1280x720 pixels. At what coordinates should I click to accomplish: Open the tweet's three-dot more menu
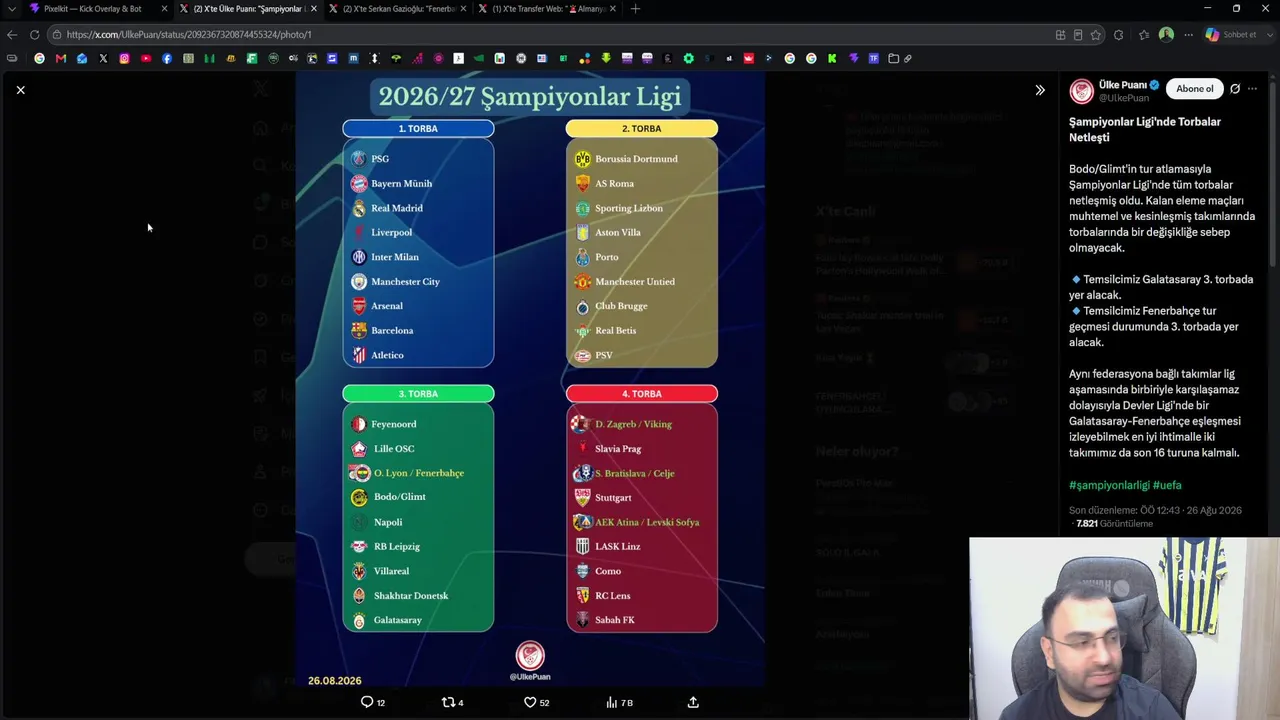pyautogui.click(x=1253, y=89)
